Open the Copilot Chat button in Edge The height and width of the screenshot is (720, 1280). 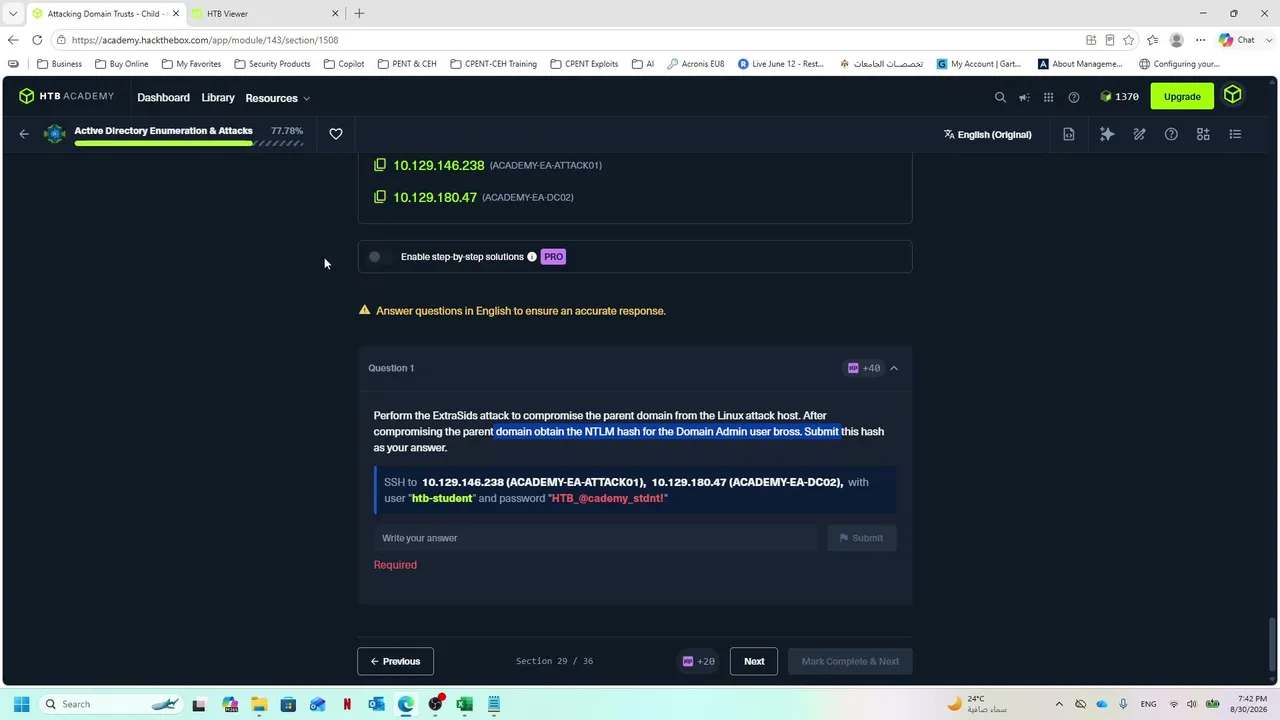tap(1237, 40)
